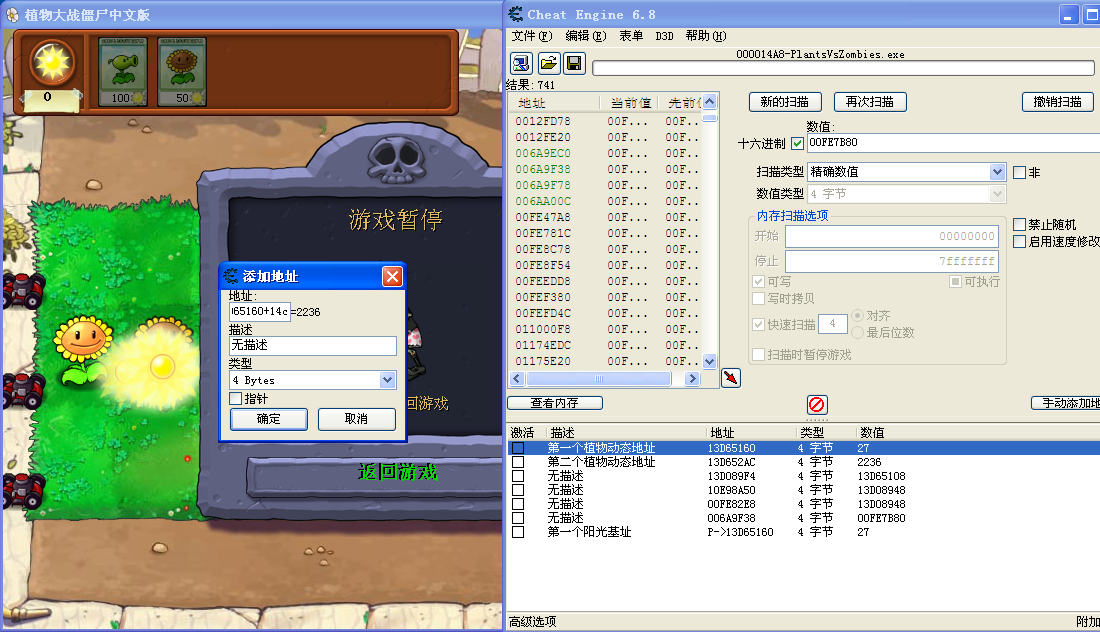Viewport: 1100px width, 632px height.
Task: Click the results horizontal scroll-right arrow
Action: (692, 379)
